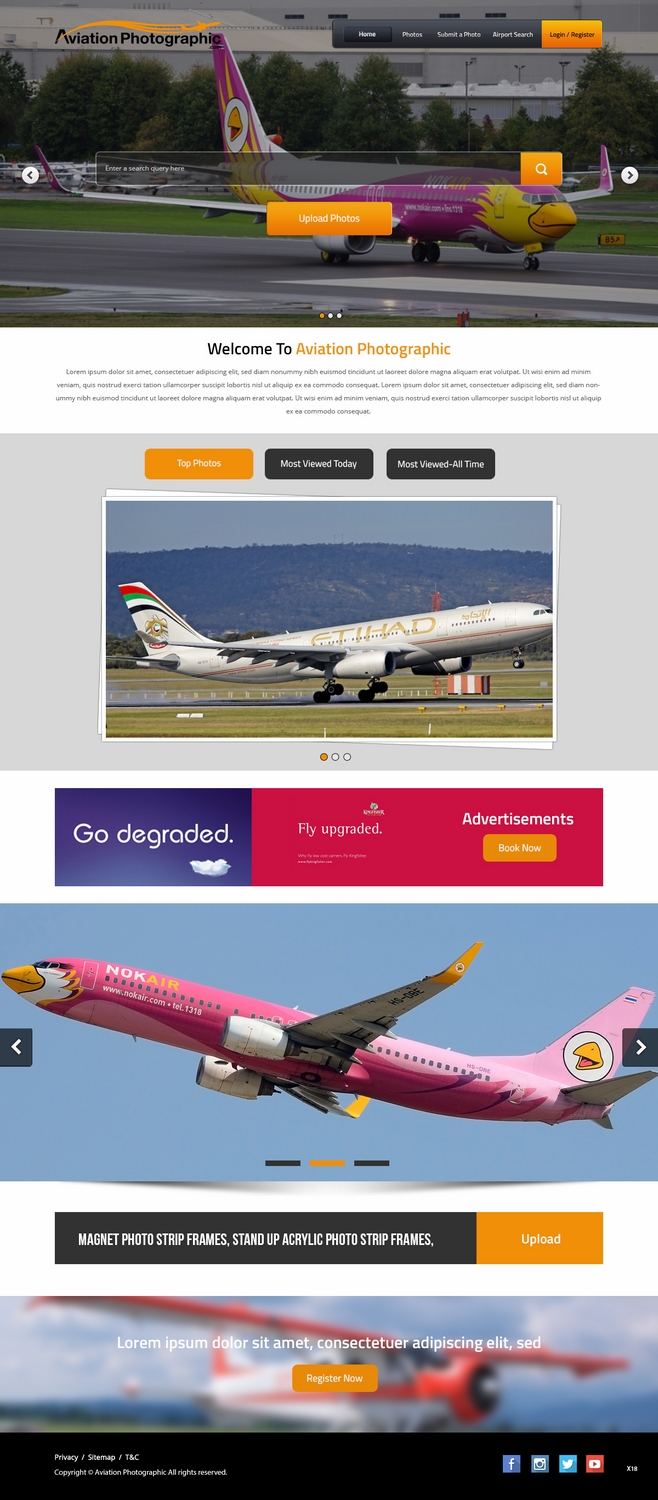Select second dot under Etihad photo

coord(335,757)
